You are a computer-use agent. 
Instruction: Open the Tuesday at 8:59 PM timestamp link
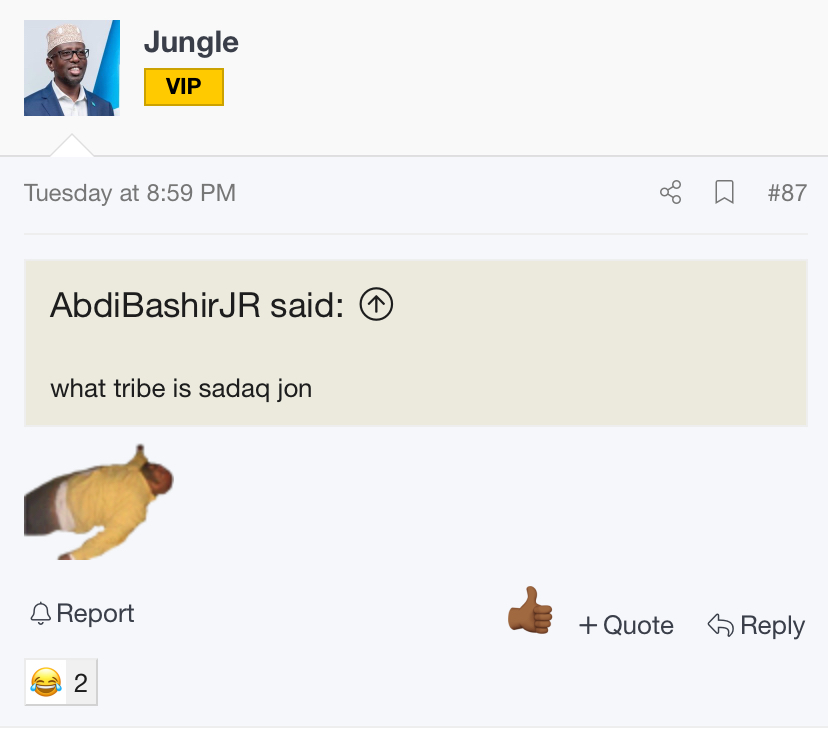point(130,192)
